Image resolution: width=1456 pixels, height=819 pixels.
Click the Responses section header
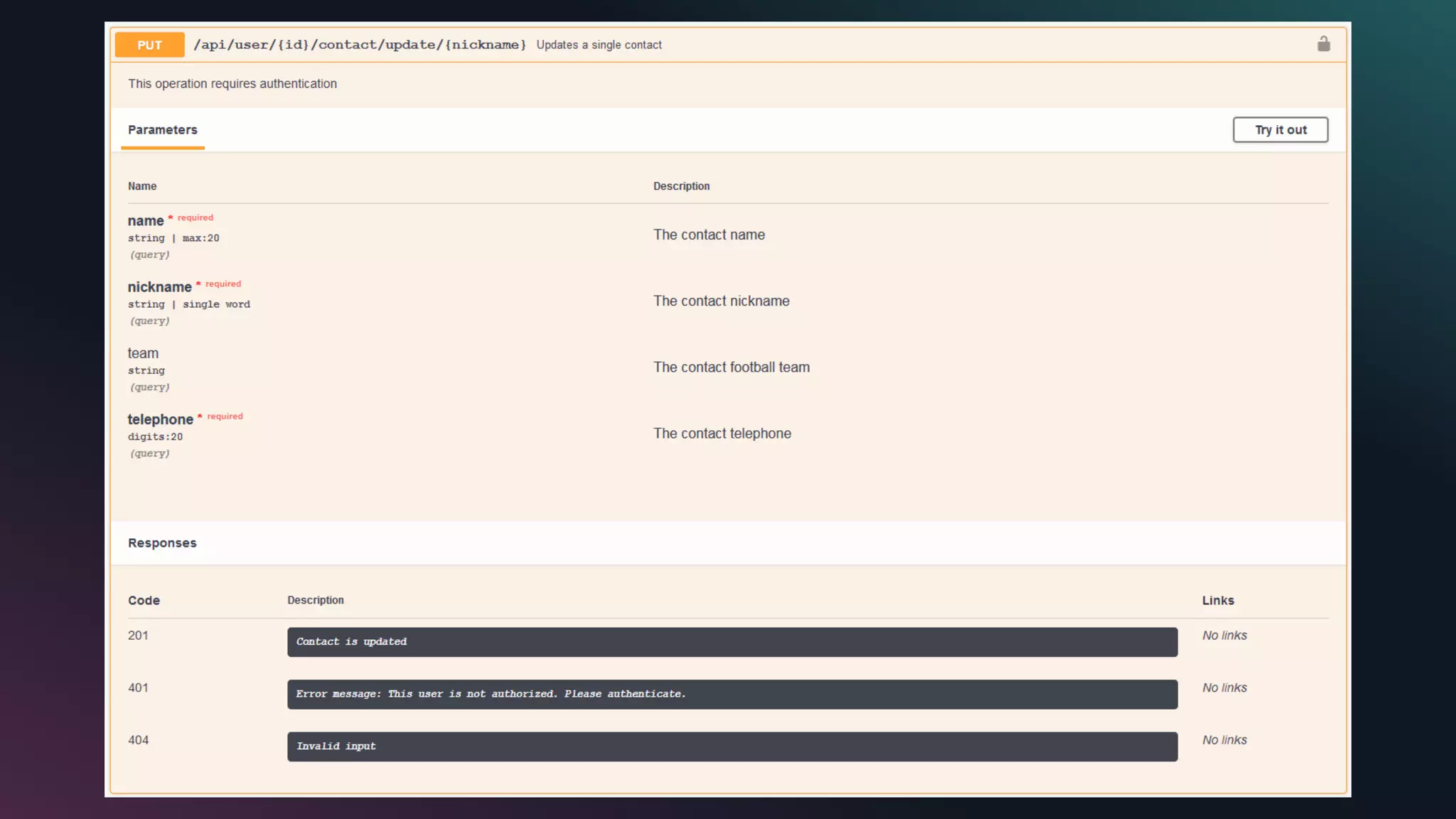tap(162, 543)
